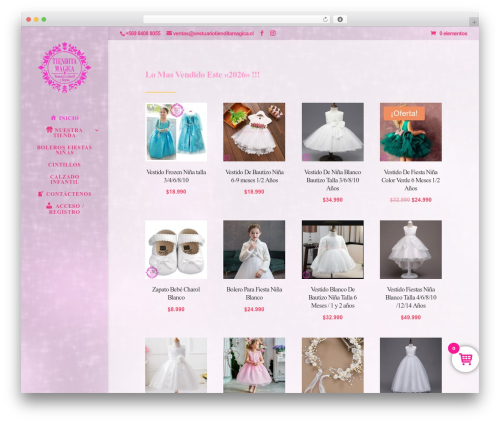Open Vestido De Niña Blanco Bautizo title
Viewport: 500px width, 423px height.
[333, 180]
